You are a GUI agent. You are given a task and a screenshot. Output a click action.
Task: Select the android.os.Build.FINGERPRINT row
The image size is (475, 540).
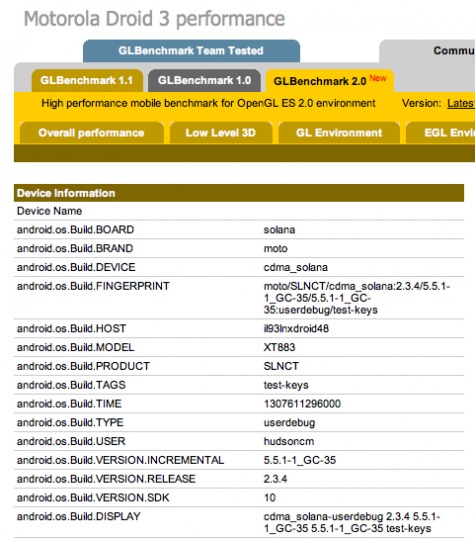(239, 298)
